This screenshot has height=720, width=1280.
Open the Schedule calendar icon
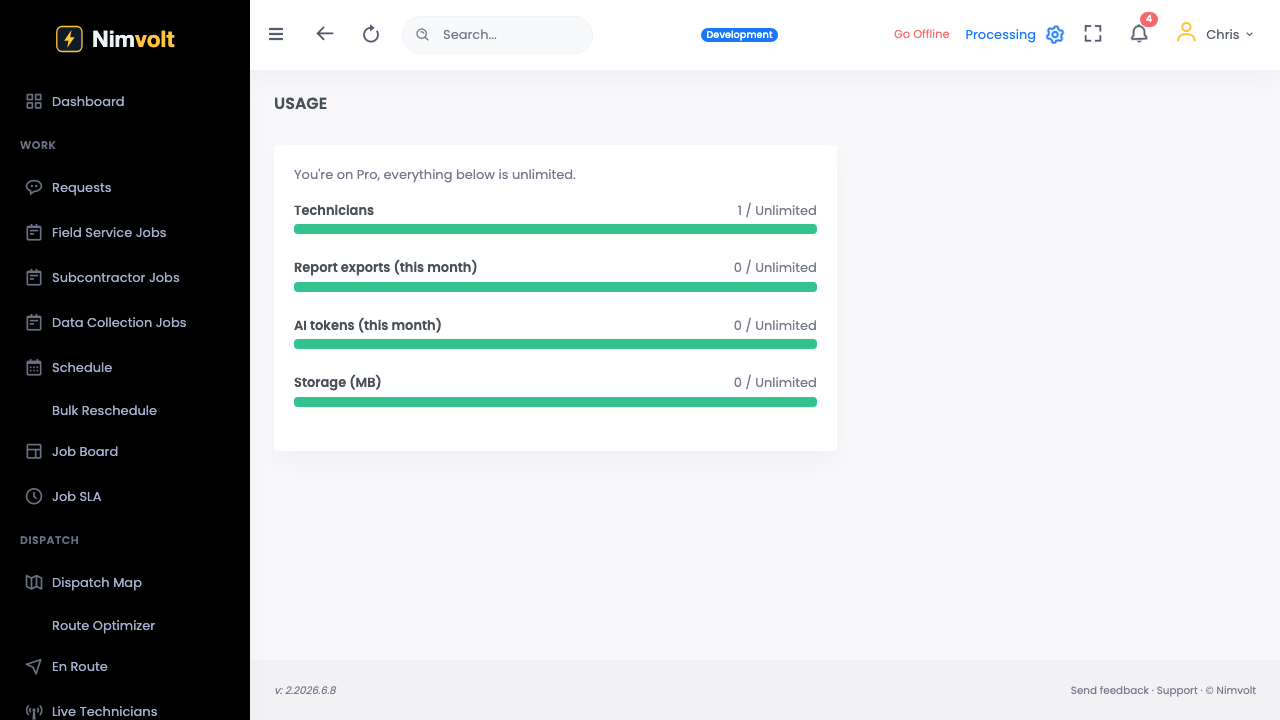pos(34,367)
